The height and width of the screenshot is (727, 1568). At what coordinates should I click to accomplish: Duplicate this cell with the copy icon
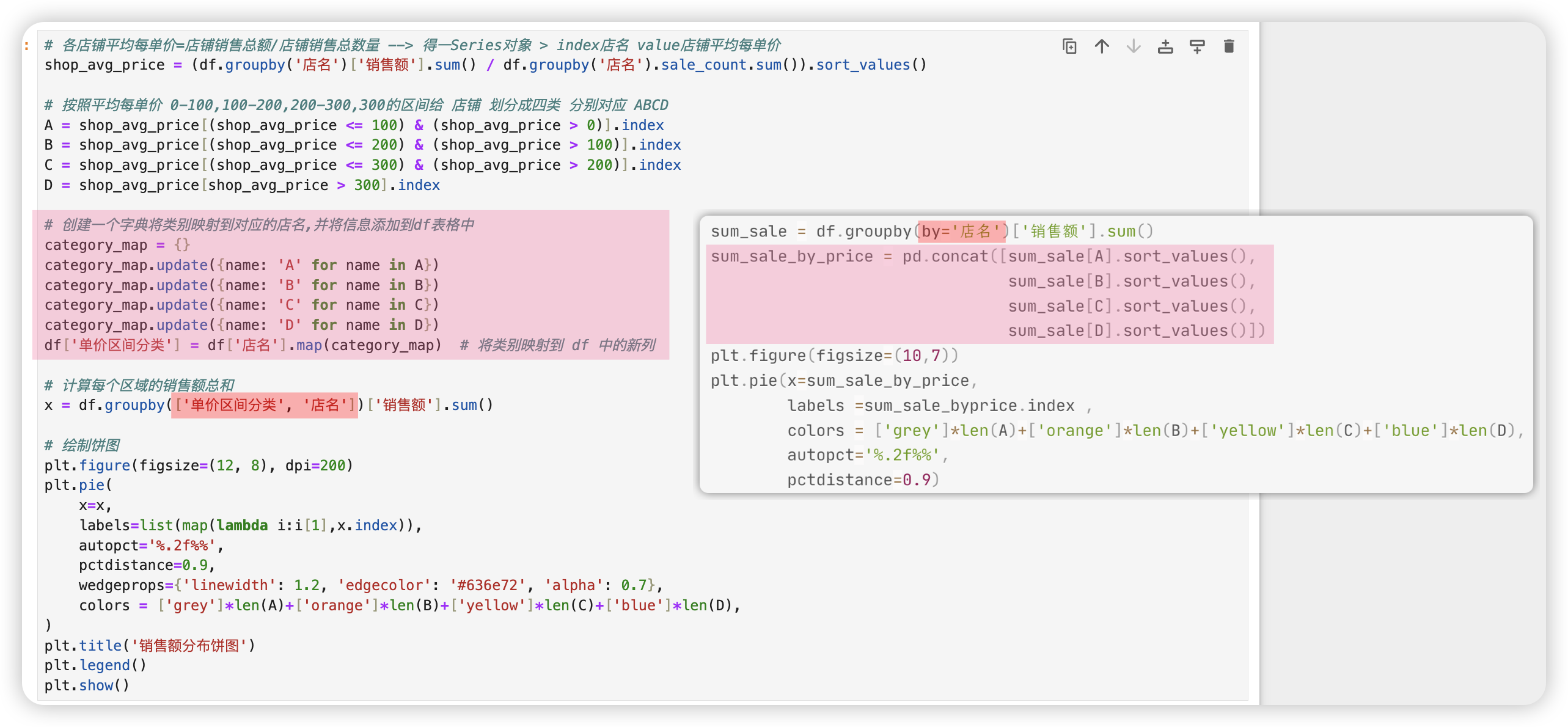click(1069, 46)
